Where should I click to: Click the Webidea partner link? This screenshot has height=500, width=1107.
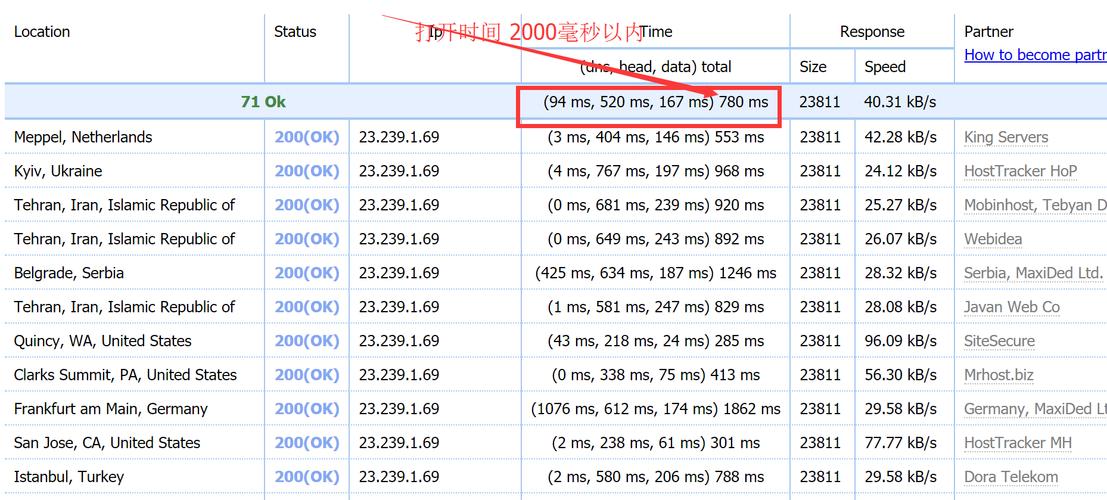[x=993, y=239]
